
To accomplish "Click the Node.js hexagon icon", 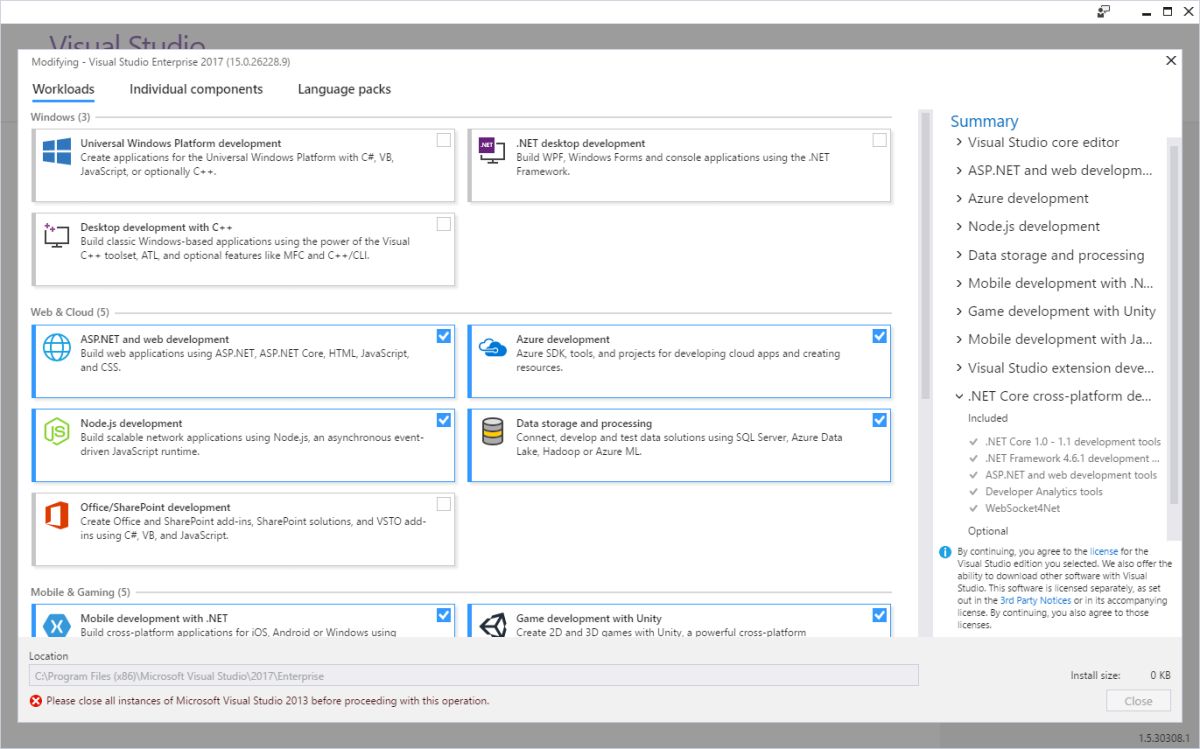I will point(56,432).
